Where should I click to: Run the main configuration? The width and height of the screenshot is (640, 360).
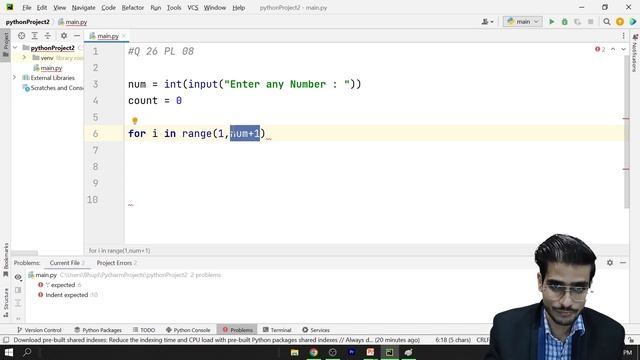[x=551, y=22]
